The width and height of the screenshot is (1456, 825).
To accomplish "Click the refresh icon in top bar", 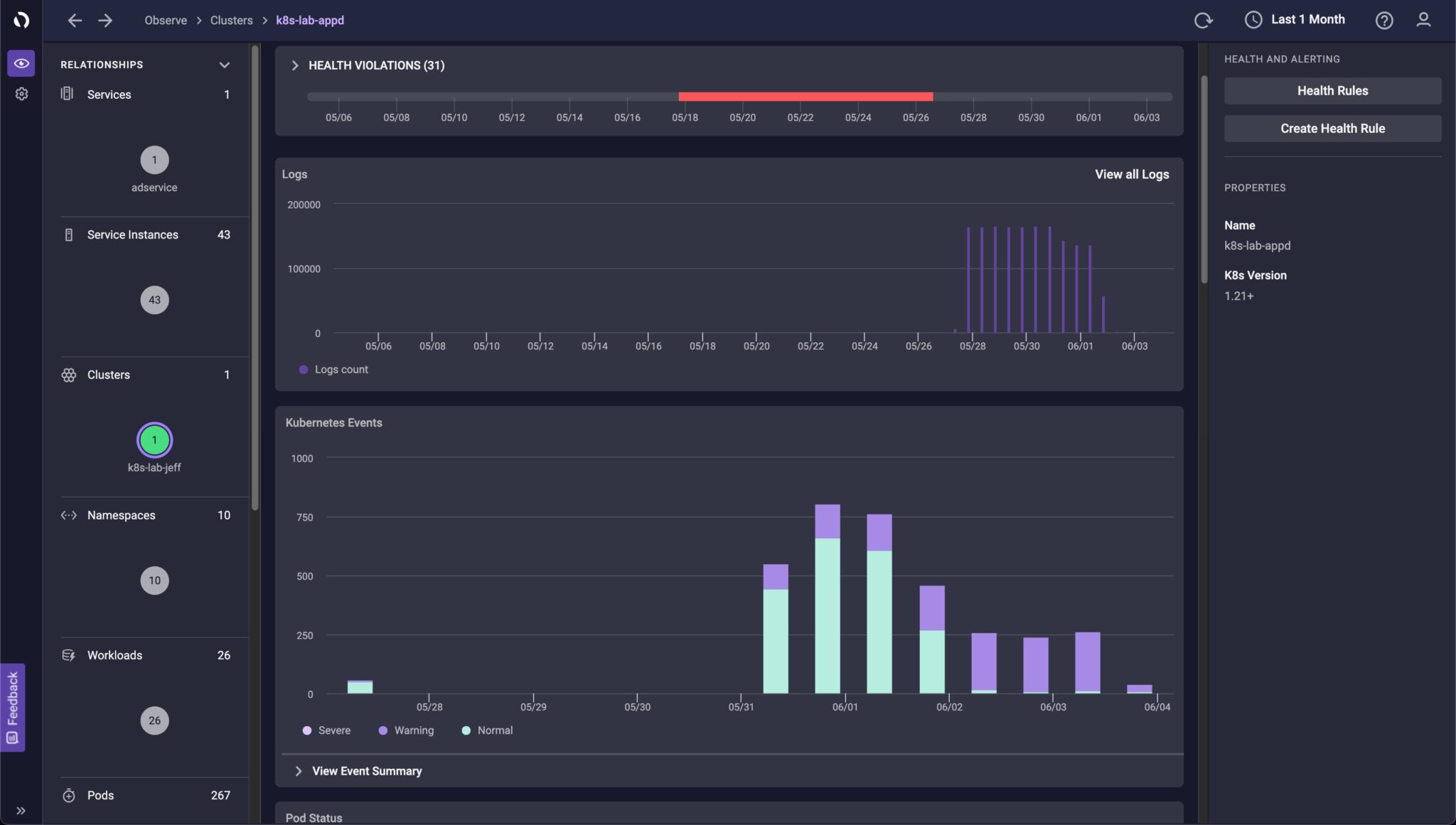I will pyautogui.click(x=1203, y=20).
